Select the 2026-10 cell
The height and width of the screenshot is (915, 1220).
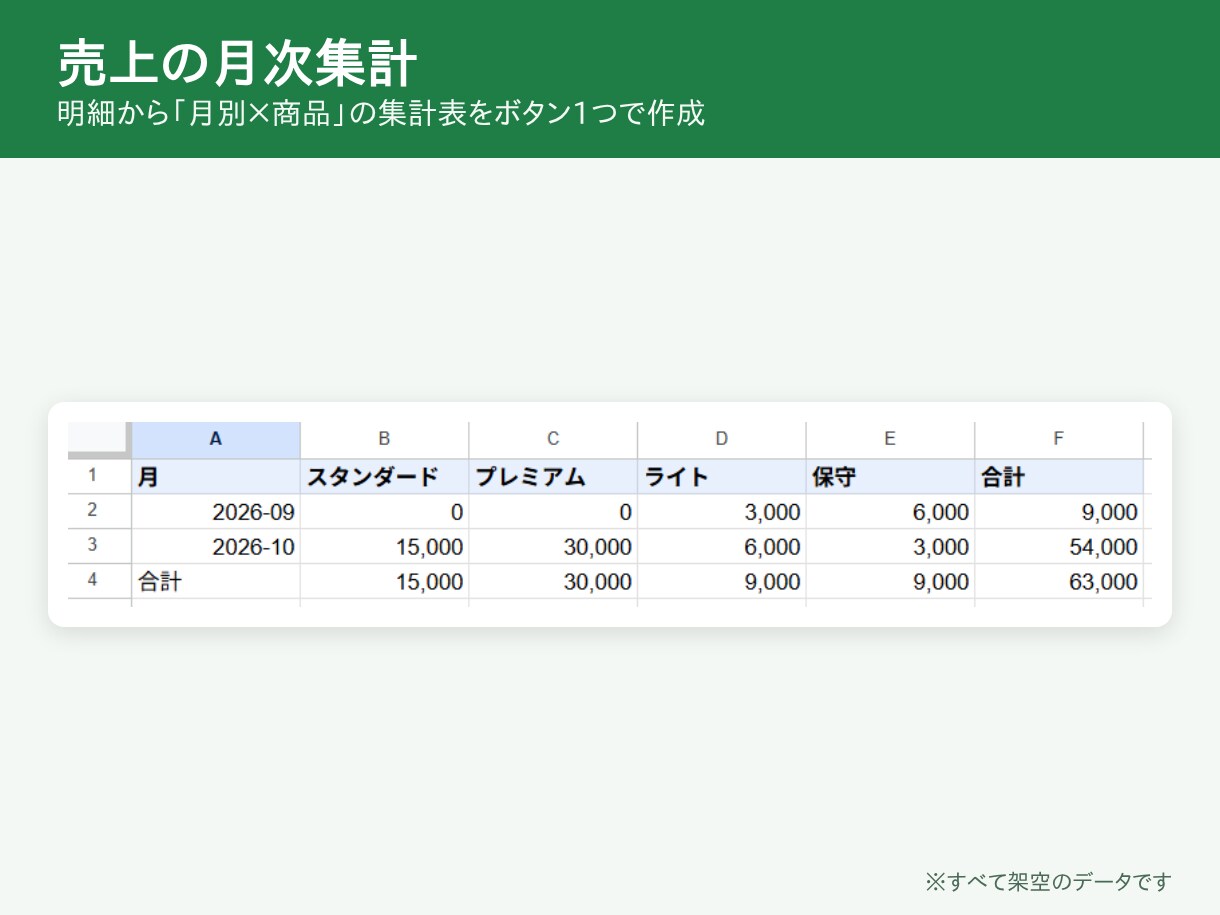tap(216, 547)
